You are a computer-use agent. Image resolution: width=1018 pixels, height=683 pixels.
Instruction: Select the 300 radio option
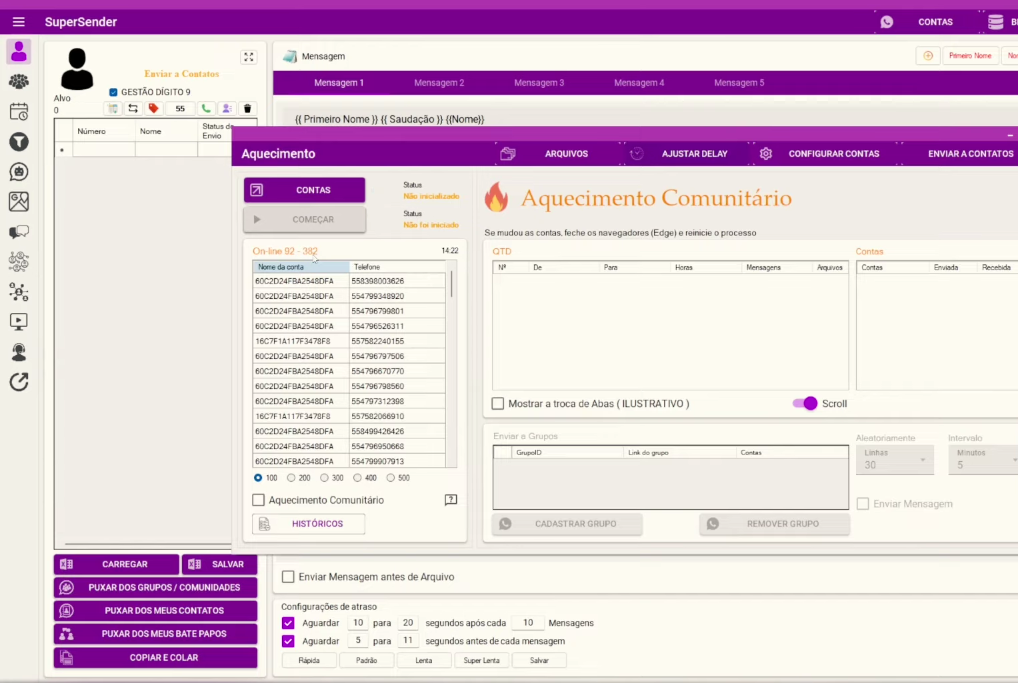pyautogui.click(x=324, y=478)
